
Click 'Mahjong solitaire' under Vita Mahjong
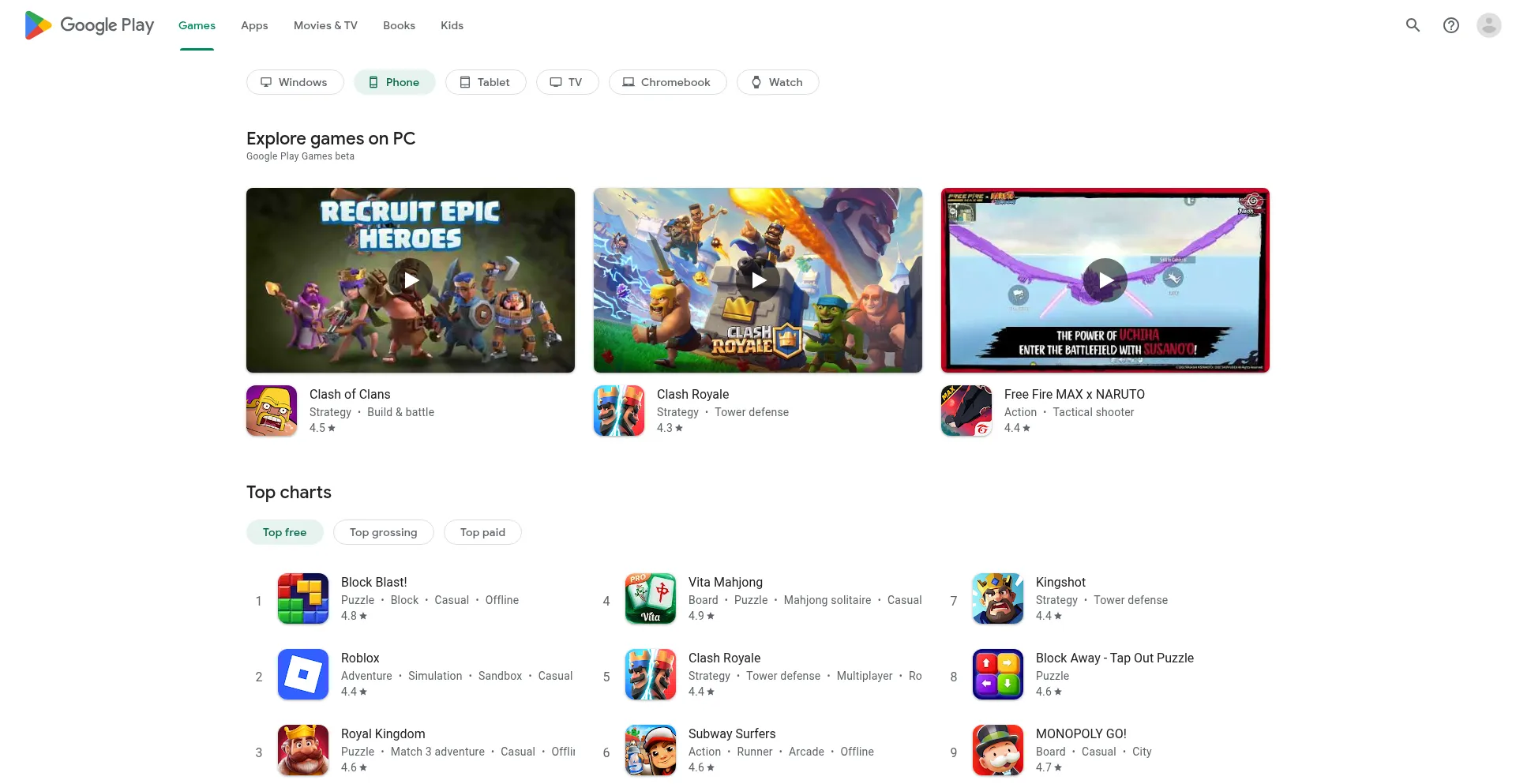pos(827,600)
